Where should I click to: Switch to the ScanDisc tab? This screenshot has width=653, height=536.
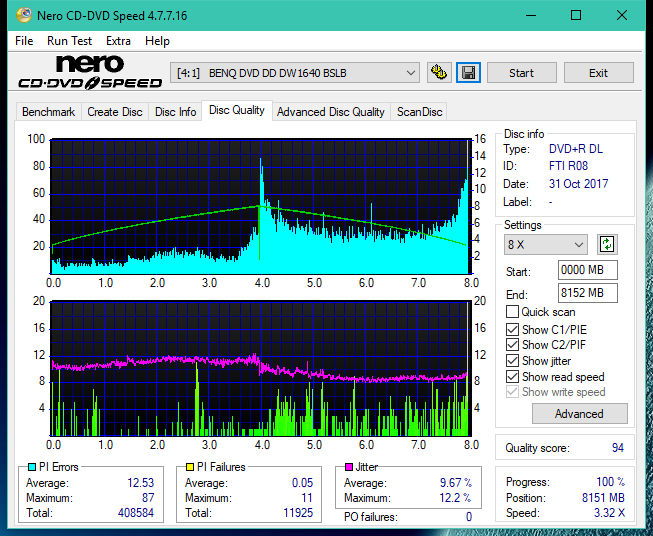pyautogui.click(x=419, y=112)
